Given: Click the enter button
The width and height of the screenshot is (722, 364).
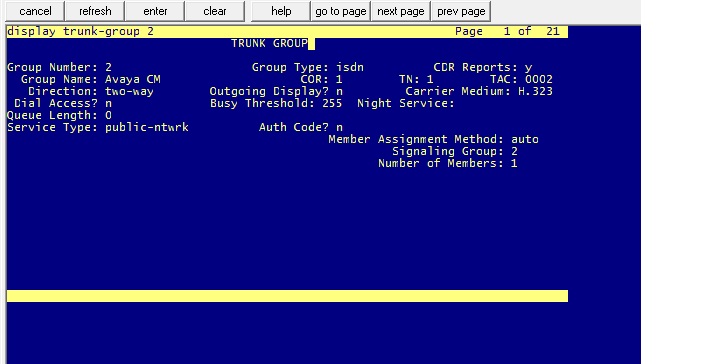Looking at the screenshot, I should [155, 11].
